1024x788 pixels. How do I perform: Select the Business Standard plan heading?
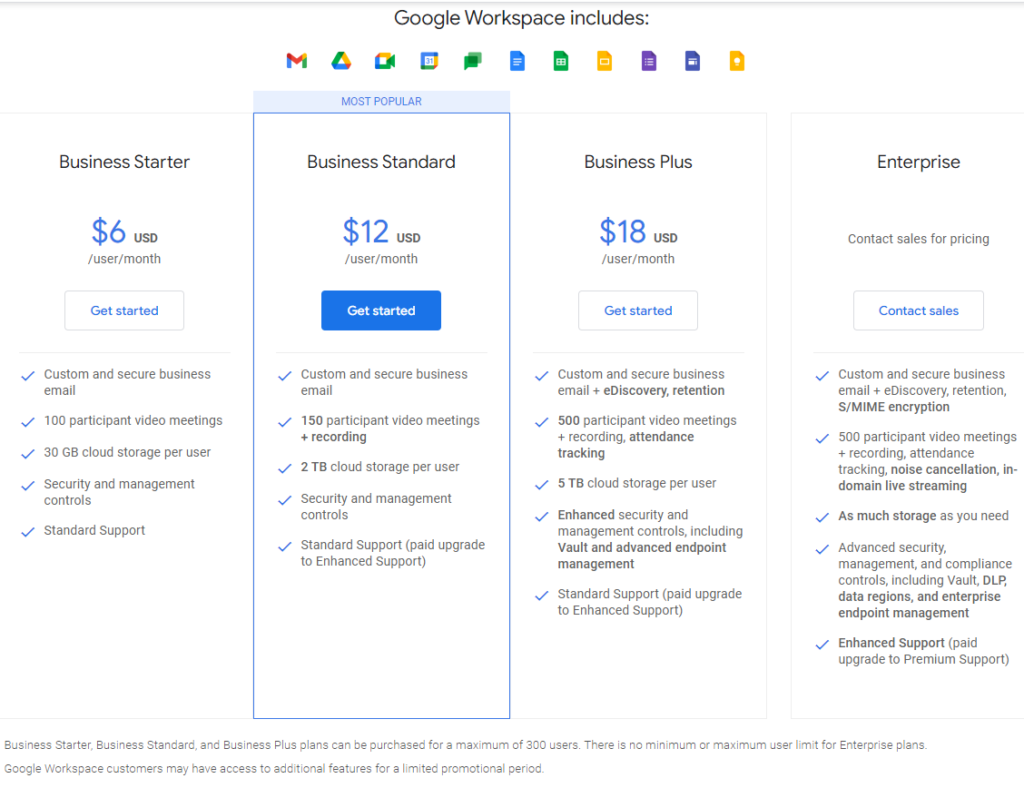coord(381,161)
